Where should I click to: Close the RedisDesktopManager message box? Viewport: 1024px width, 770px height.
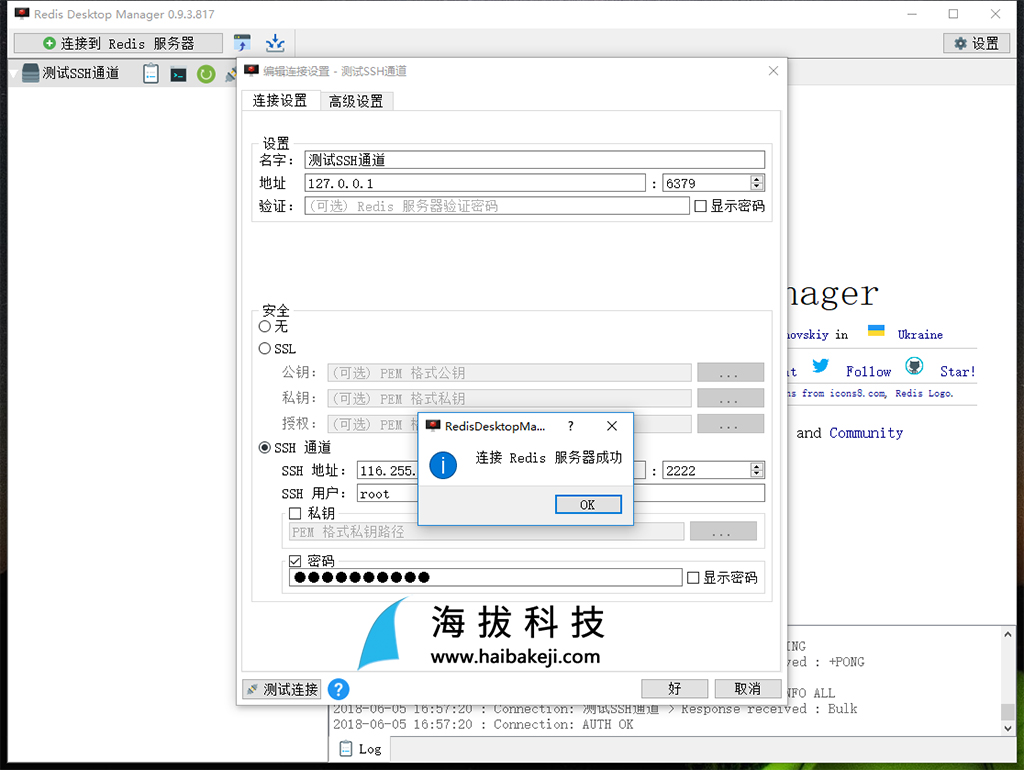[x=612, y=426]
